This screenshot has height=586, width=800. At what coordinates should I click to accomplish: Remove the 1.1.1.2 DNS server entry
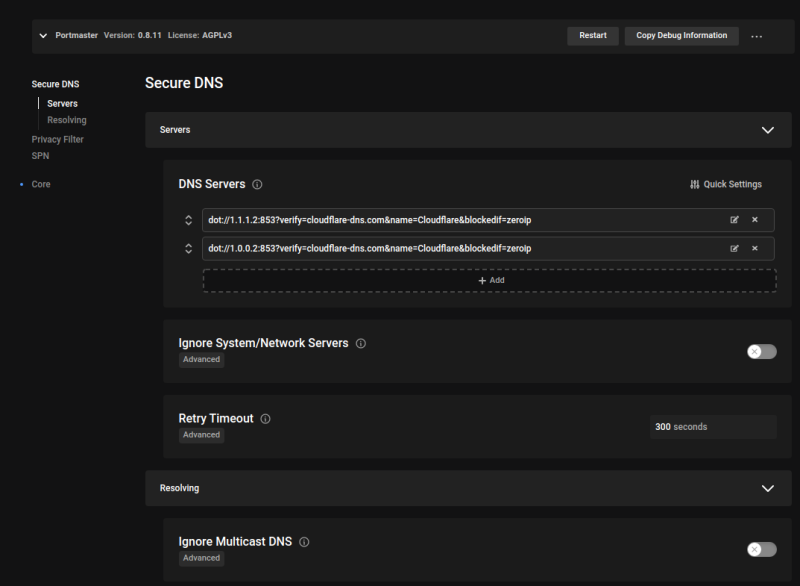click(755, 220)
